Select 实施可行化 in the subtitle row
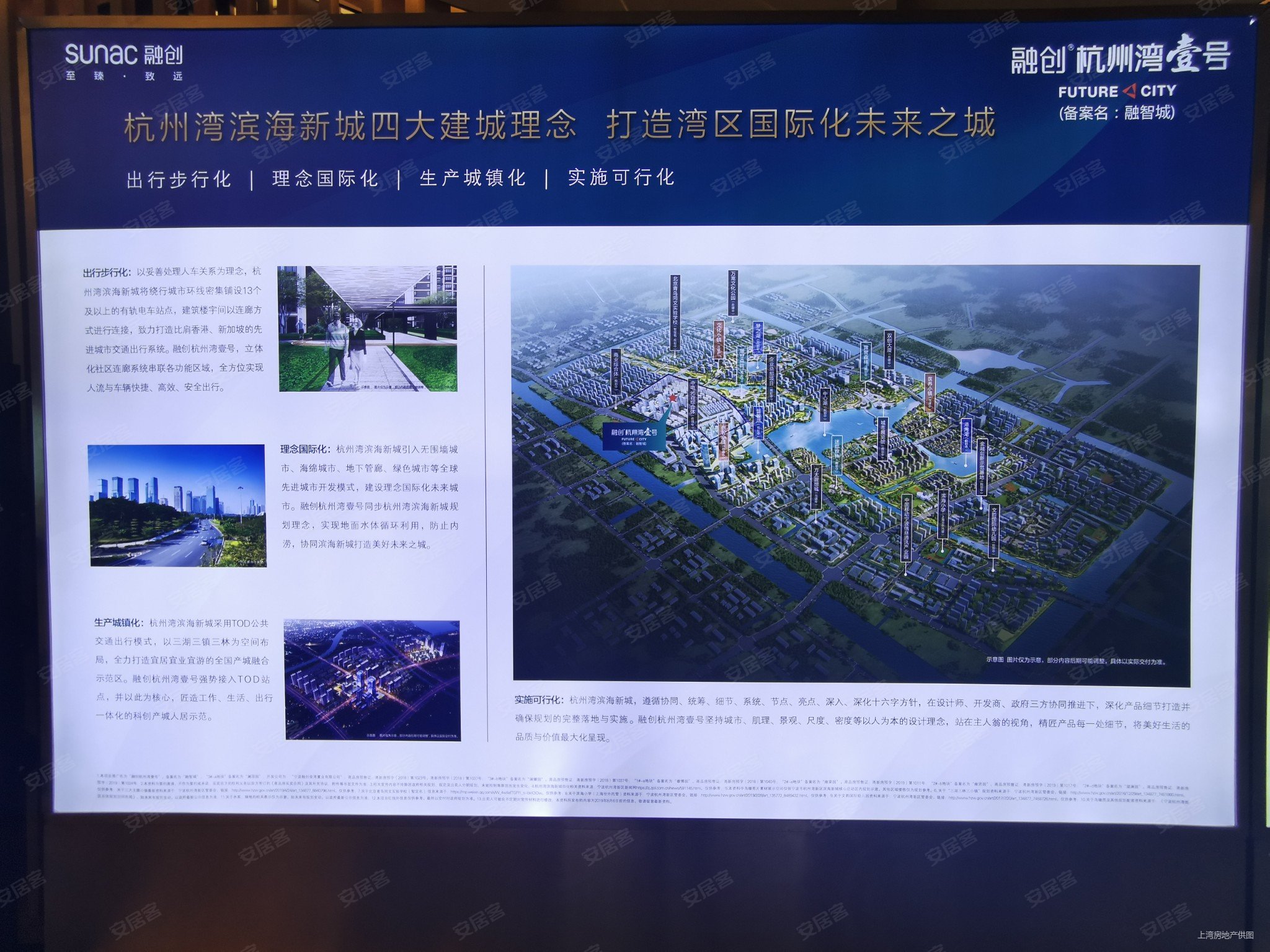This screenshot has height=952, width=1270. [x=621, y=177]
